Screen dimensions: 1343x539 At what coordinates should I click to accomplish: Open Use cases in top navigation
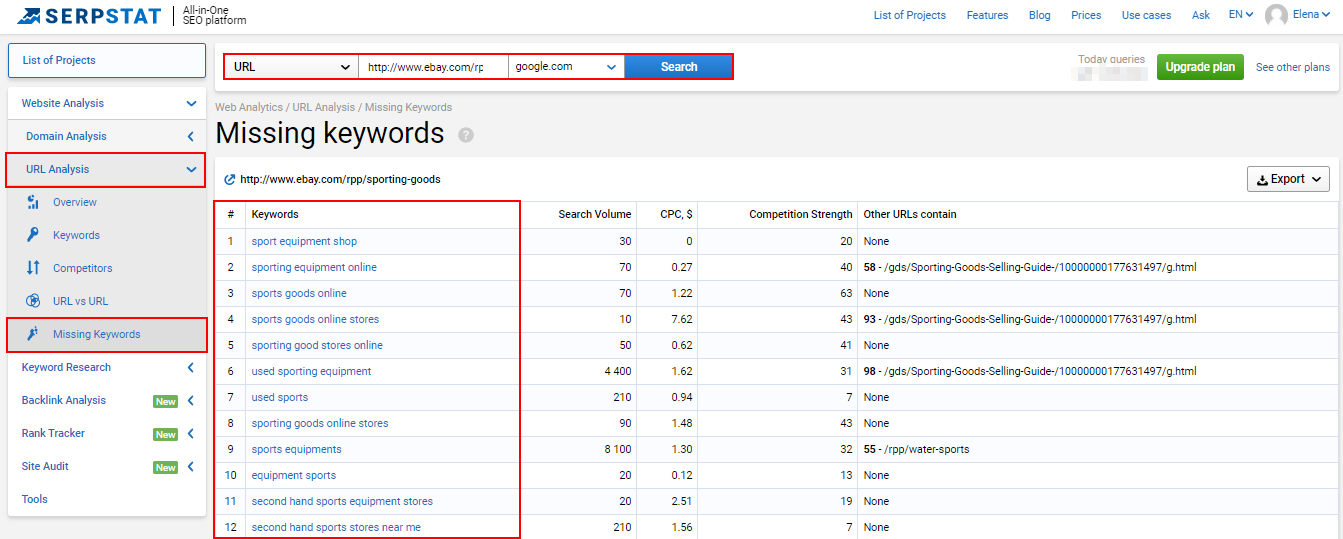coord(1146,15)
